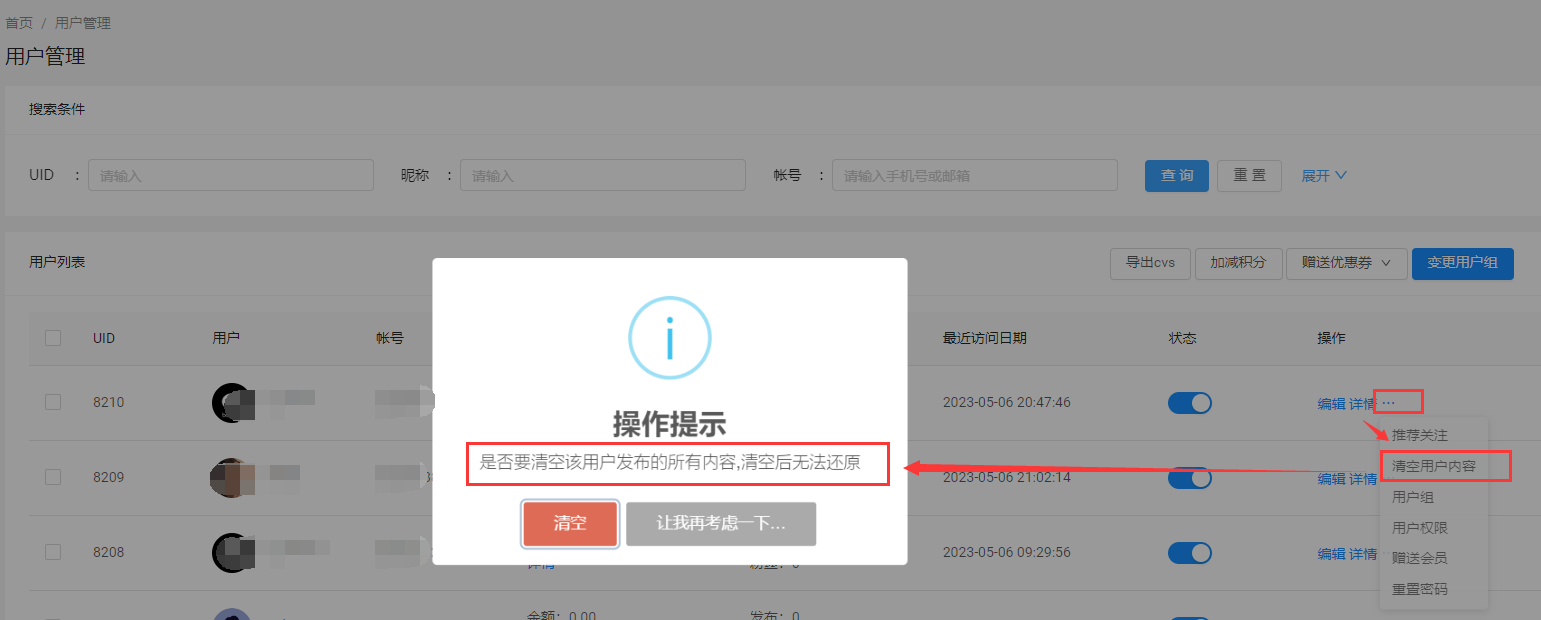Click the avatar of user 8208

click(x=232, y=552)
